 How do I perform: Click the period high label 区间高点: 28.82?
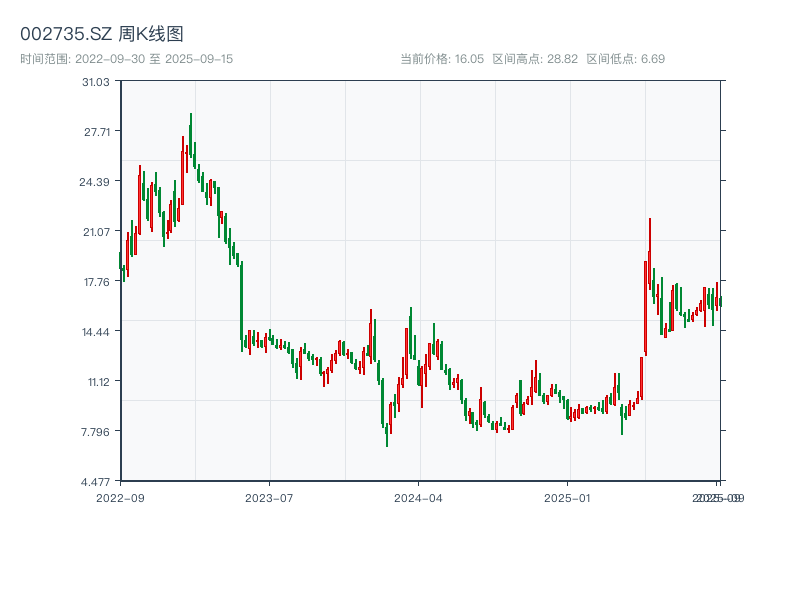click(x=535, y=59)
